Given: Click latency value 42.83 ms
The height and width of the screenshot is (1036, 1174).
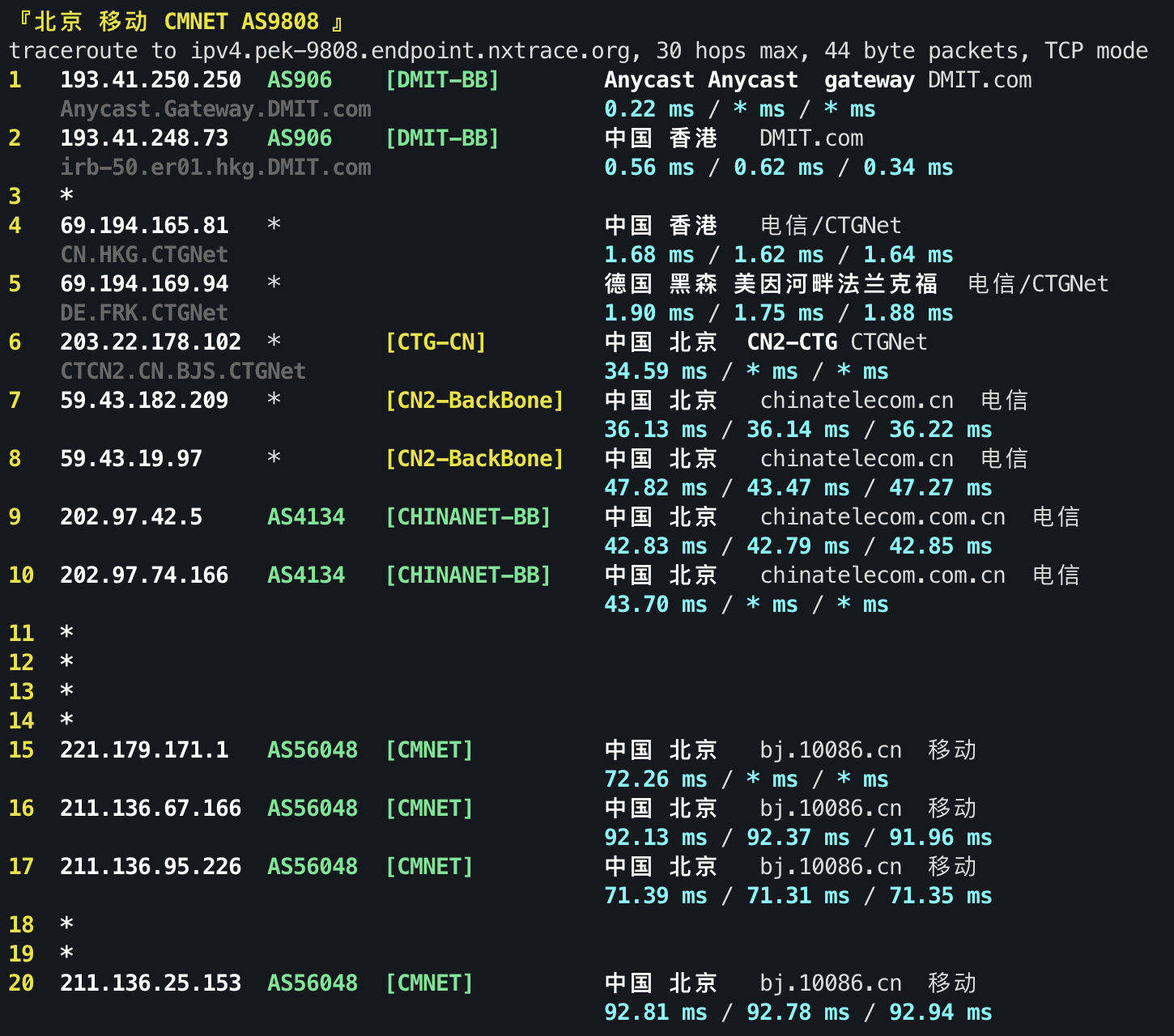Looking at the screenshot, I should click(x=656, y=546).
